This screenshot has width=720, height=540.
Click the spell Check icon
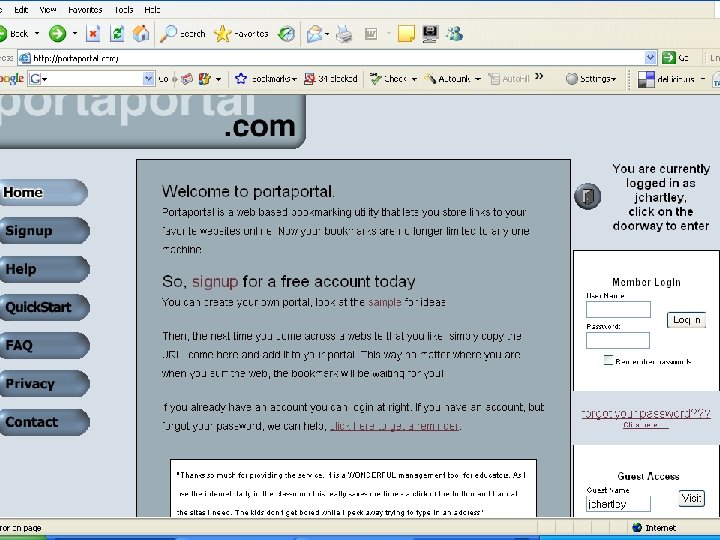coord(376,79)
